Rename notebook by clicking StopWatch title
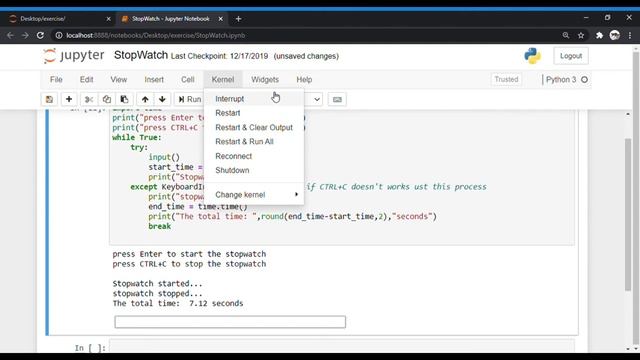 pyautogui.click(x=141, y=55)
